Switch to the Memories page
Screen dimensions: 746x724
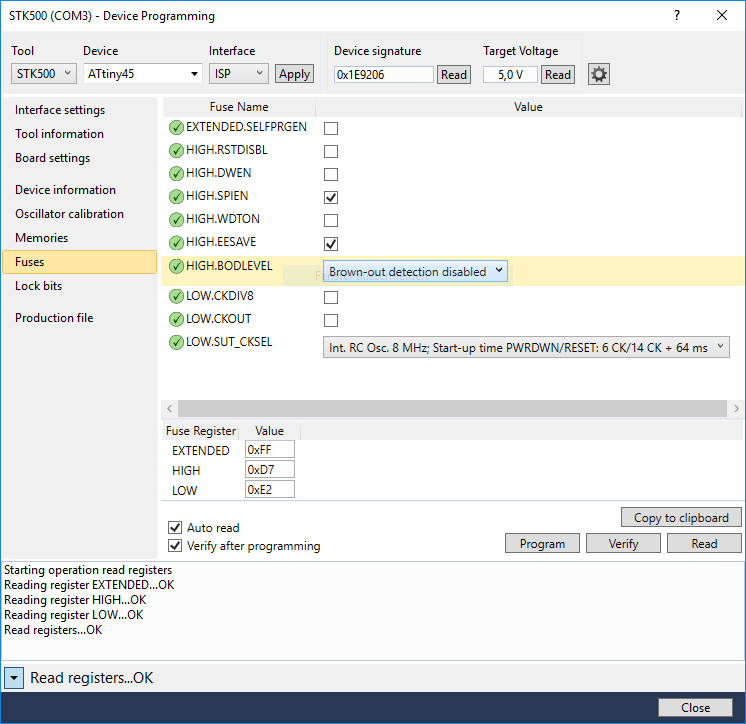(x=41, y=237)
